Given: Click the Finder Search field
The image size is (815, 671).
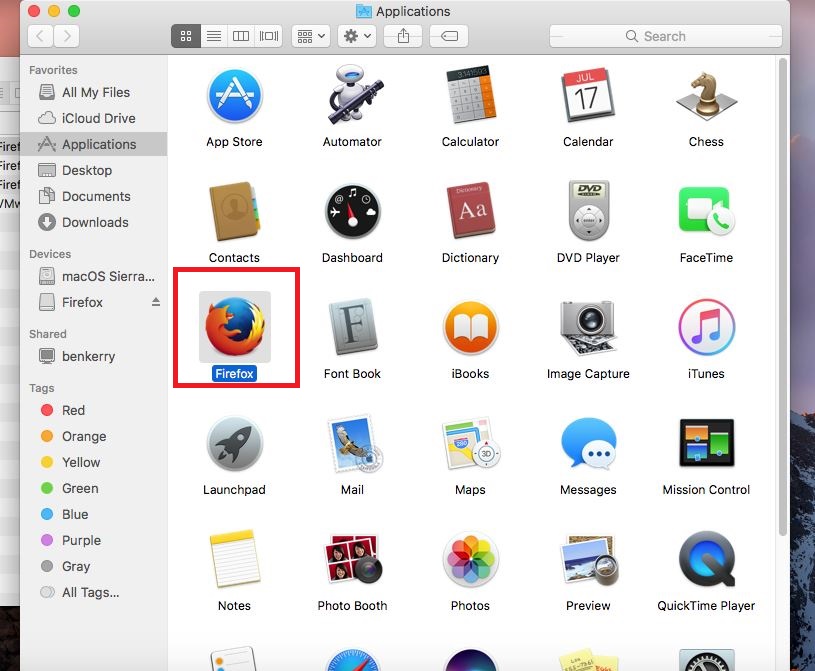Looking at the screenshot, I should 666,36.
